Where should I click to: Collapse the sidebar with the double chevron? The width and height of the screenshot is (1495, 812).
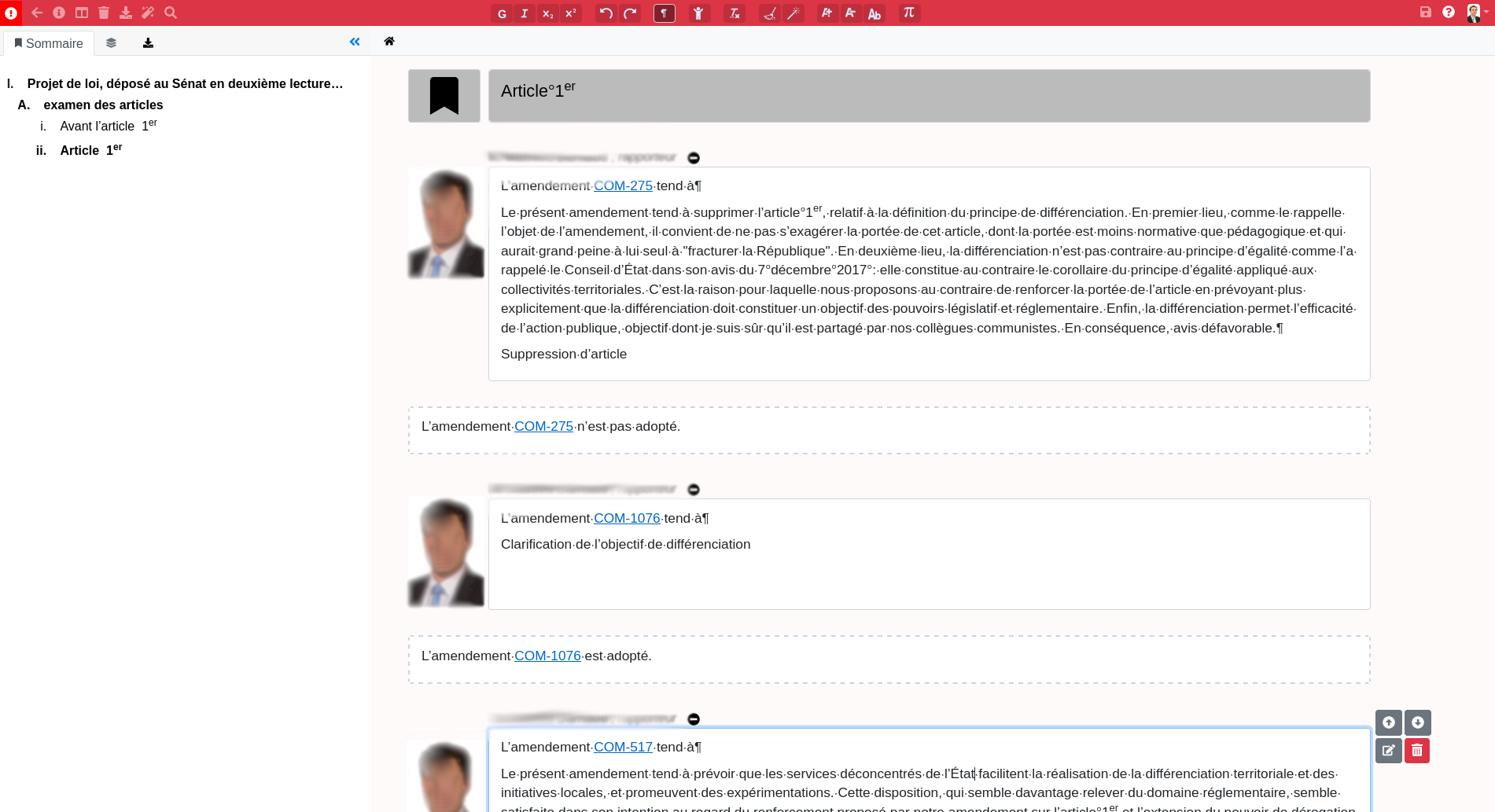pos(355,42)
